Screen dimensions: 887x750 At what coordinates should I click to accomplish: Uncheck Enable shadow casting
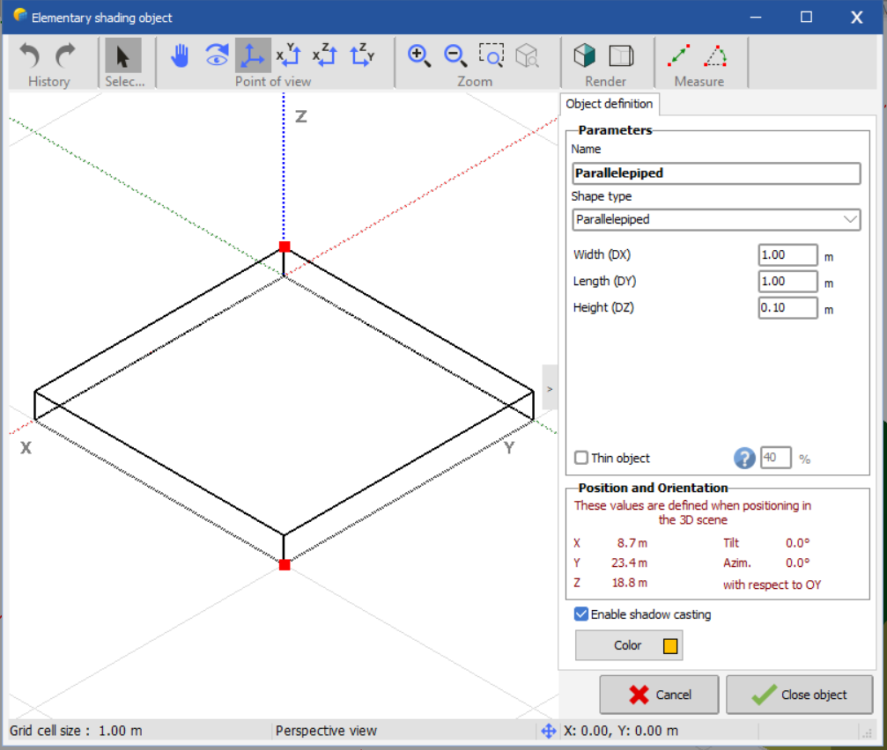click(582, 614)
